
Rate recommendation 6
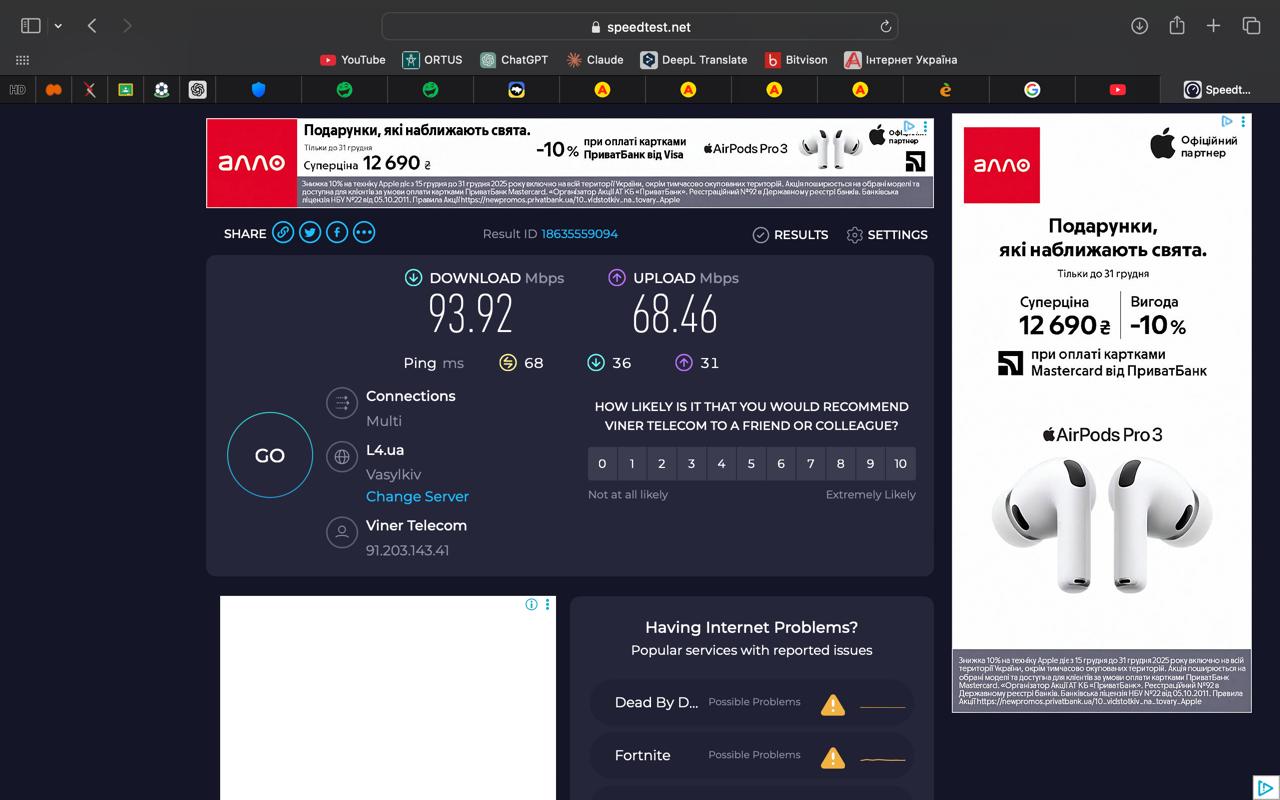click(781, 464)
